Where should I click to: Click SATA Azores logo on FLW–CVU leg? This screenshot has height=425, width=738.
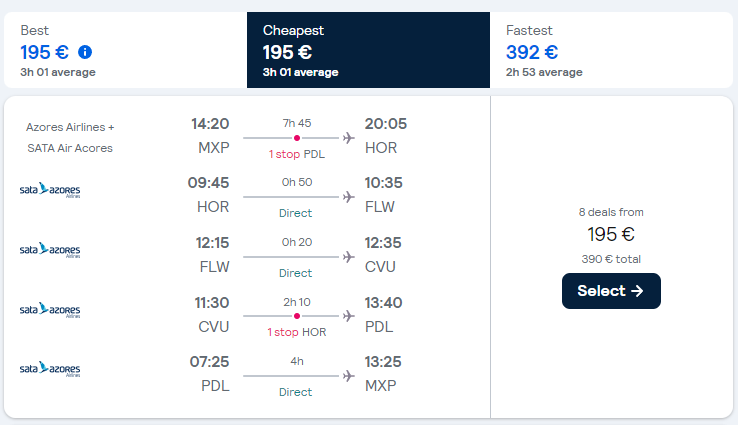click(50, 250)
